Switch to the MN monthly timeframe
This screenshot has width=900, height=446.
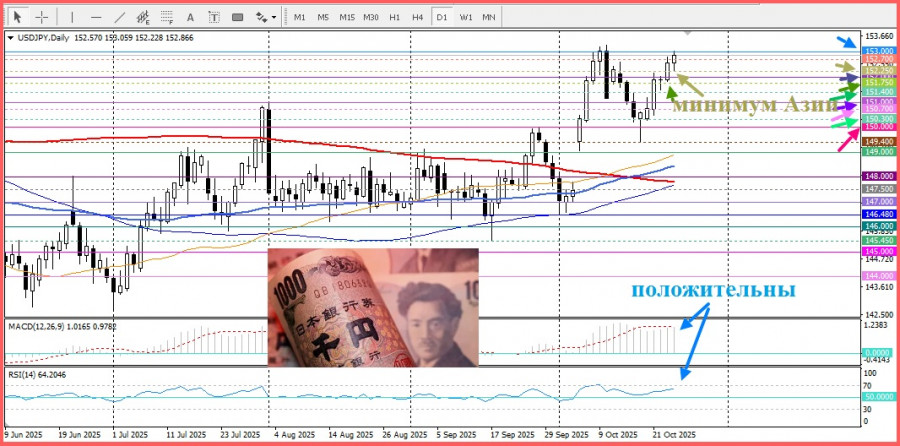tap(489, 17)
